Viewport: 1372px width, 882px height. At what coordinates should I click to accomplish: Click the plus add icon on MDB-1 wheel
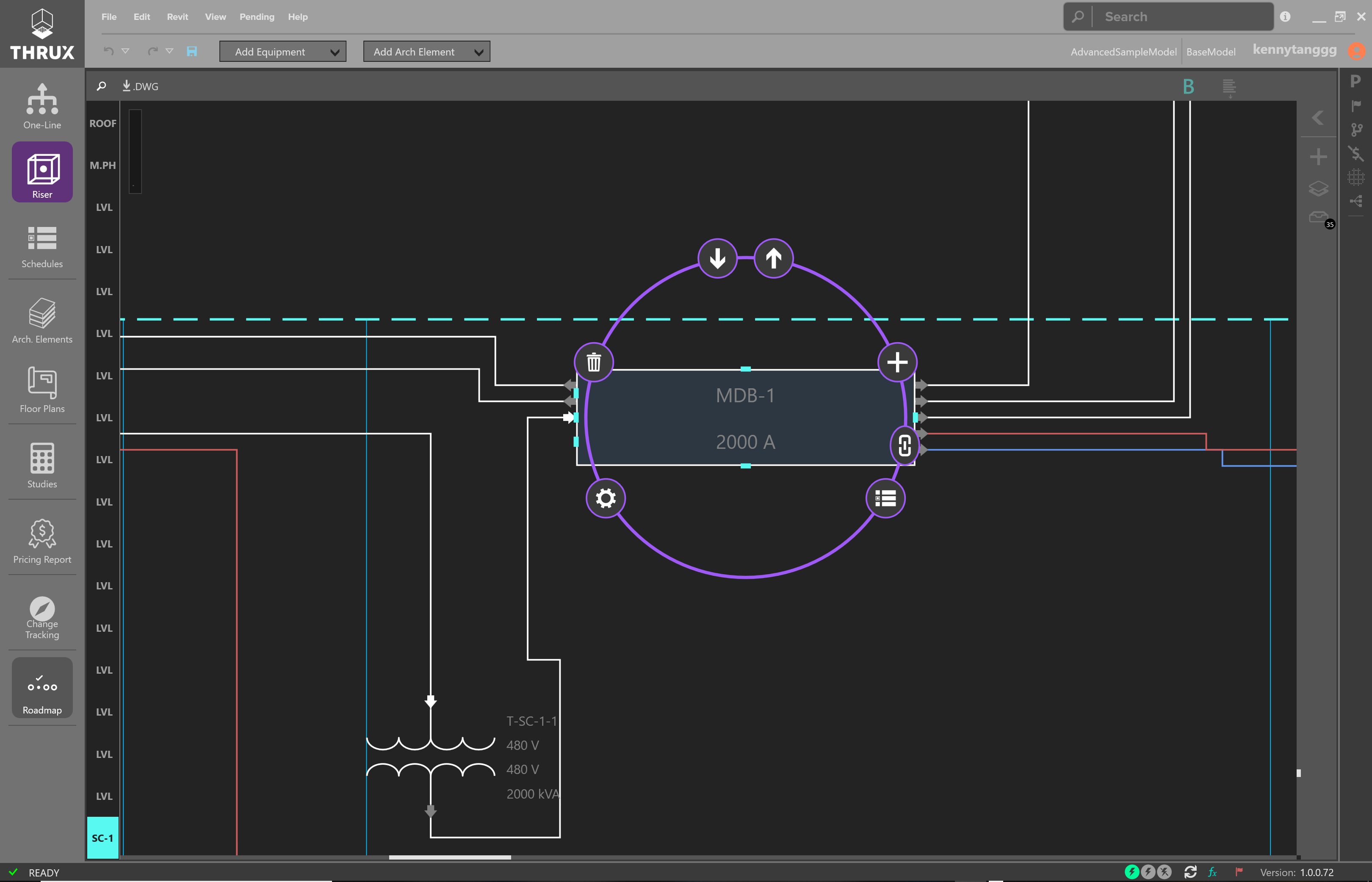(x=897, y=362)
